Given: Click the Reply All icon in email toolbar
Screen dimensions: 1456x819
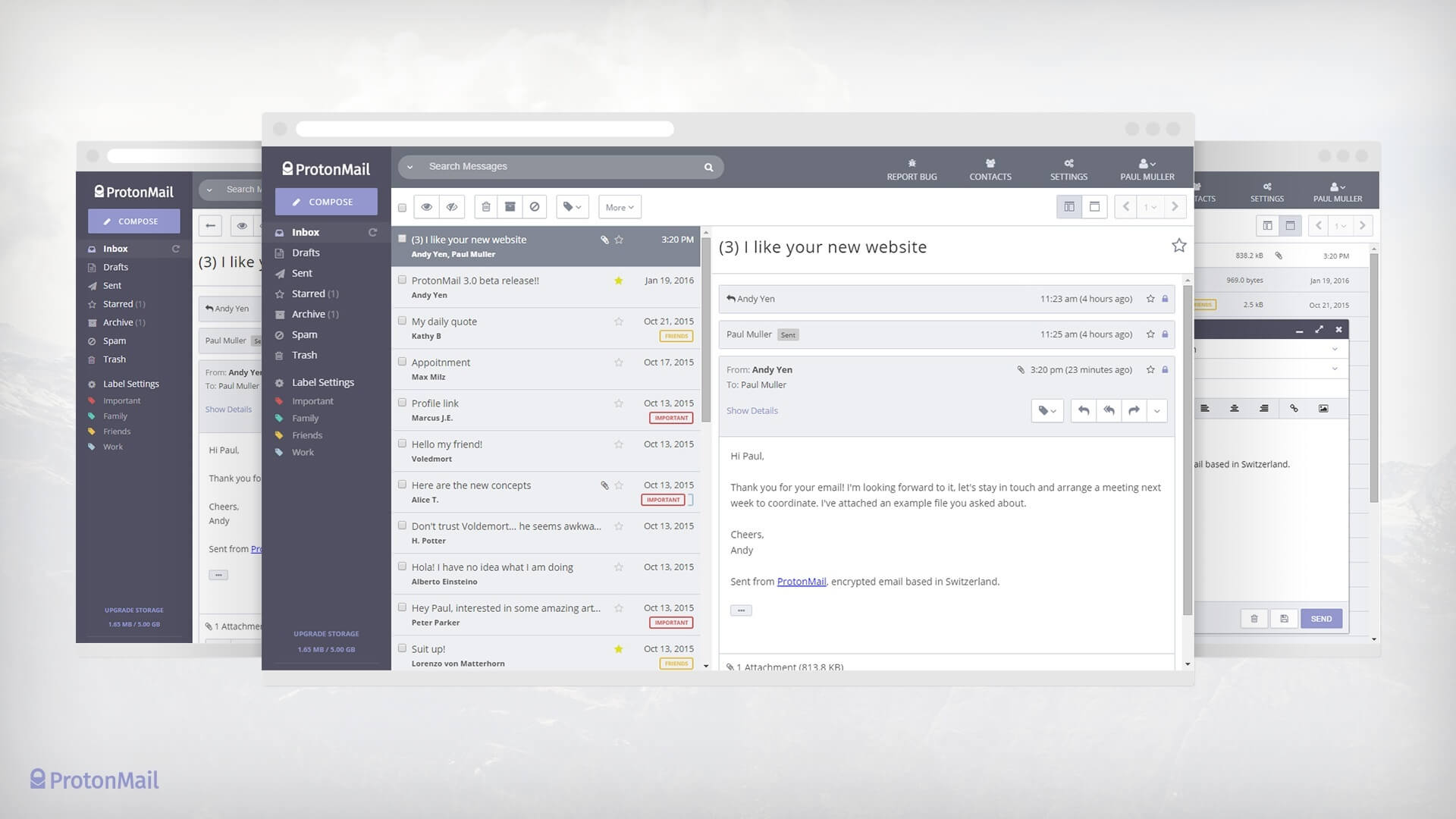Looking at the screenshot, I should 1108,410.
